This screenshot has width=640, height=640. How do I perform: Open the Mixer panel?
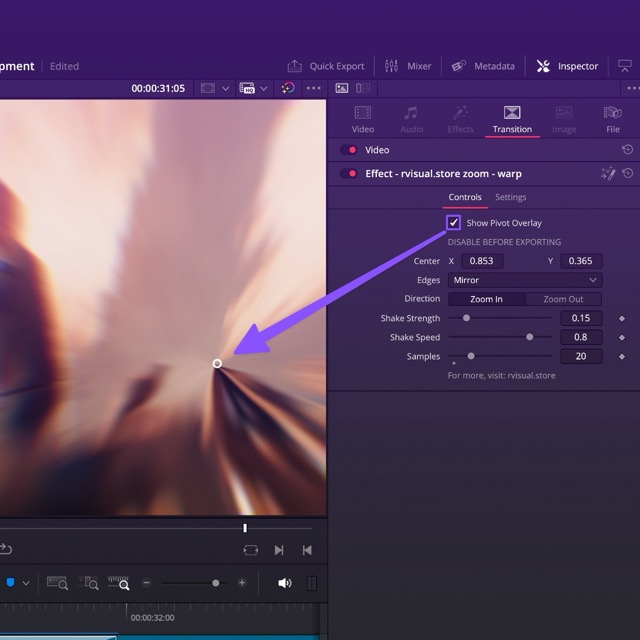click(x=408, y=66)
